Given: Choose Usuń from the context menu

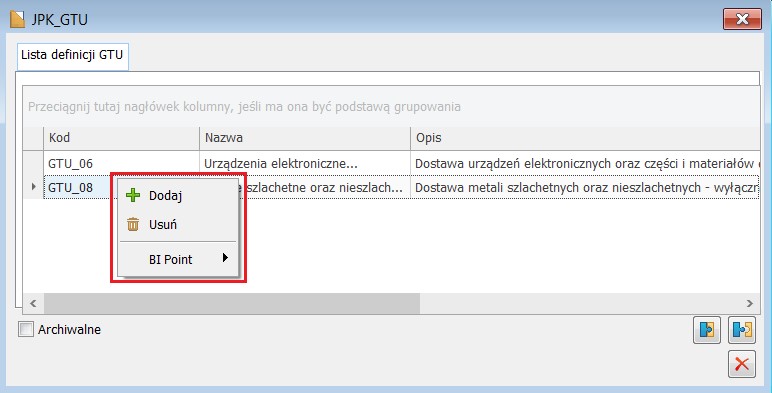Looking at the screenshot, I should 178,225.
